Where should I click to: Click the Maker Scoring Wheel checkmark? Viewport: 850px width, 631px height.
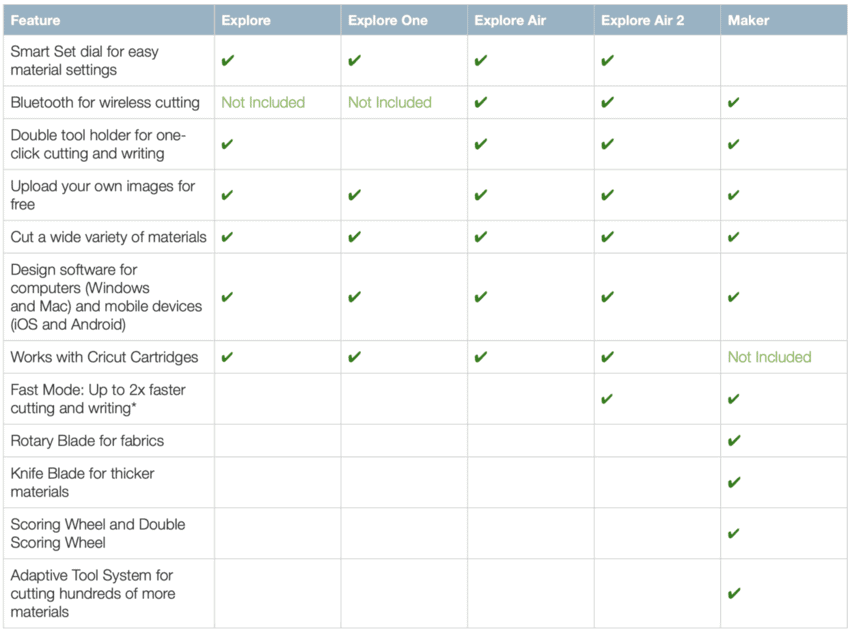coord(734,533)
